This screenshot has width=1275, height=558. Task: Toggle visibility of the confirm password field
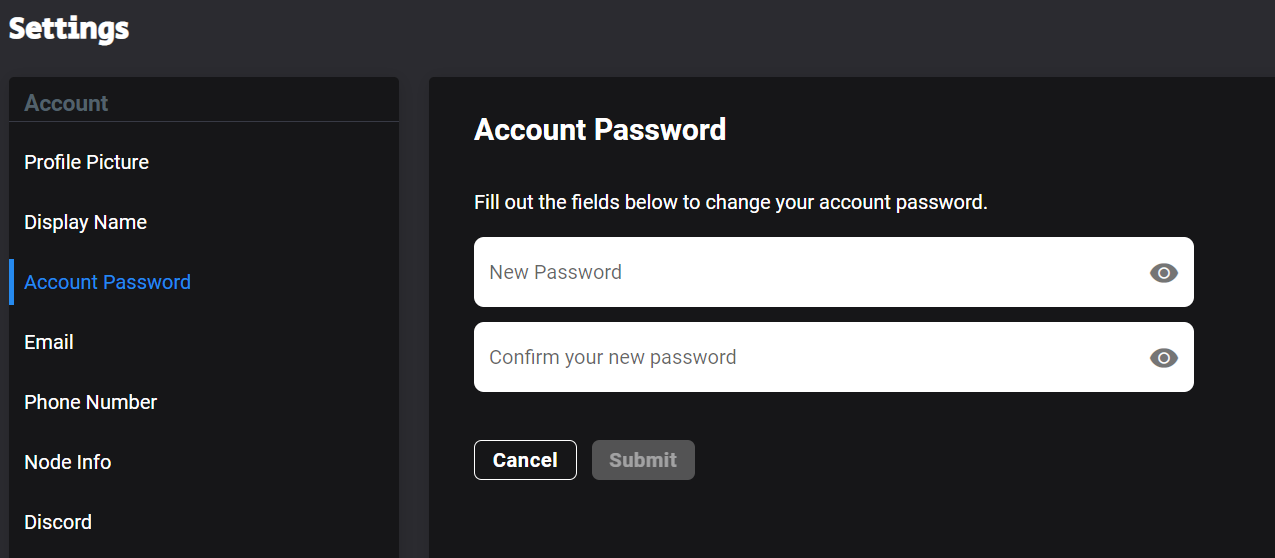click(x=1163, y=358)
